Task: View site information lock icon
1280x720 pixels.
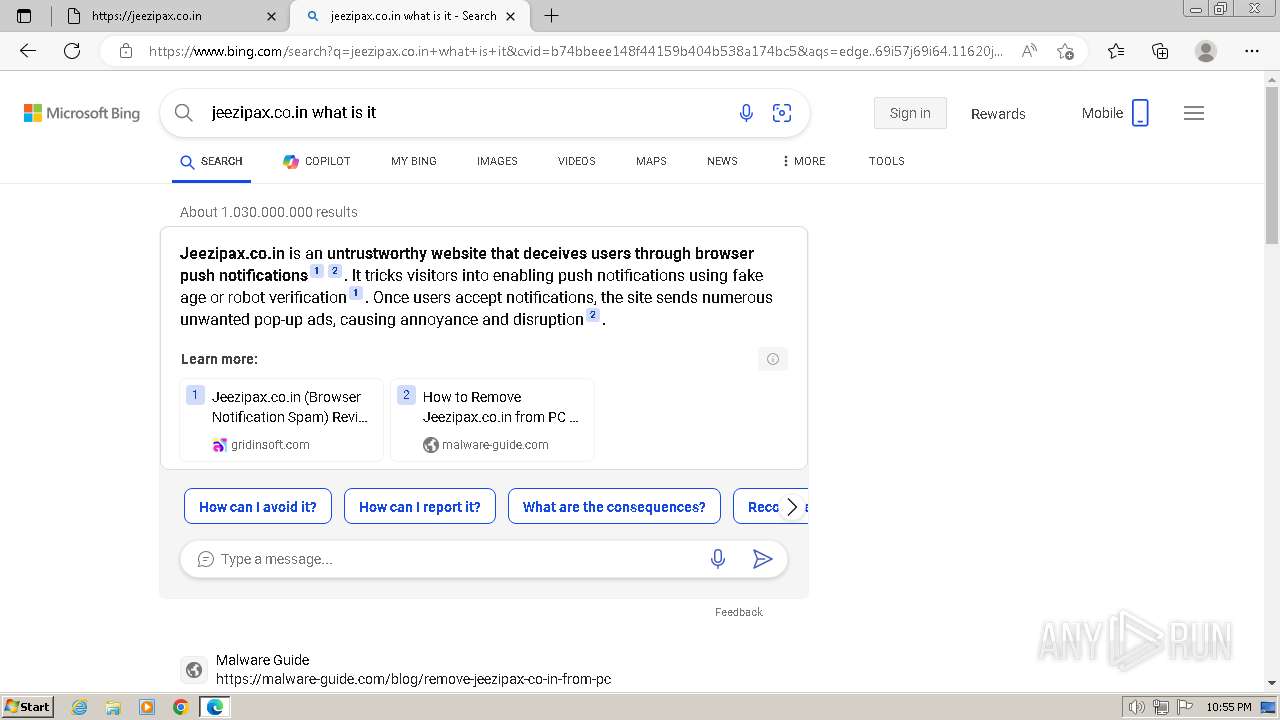Action: [x=126, y=51]
